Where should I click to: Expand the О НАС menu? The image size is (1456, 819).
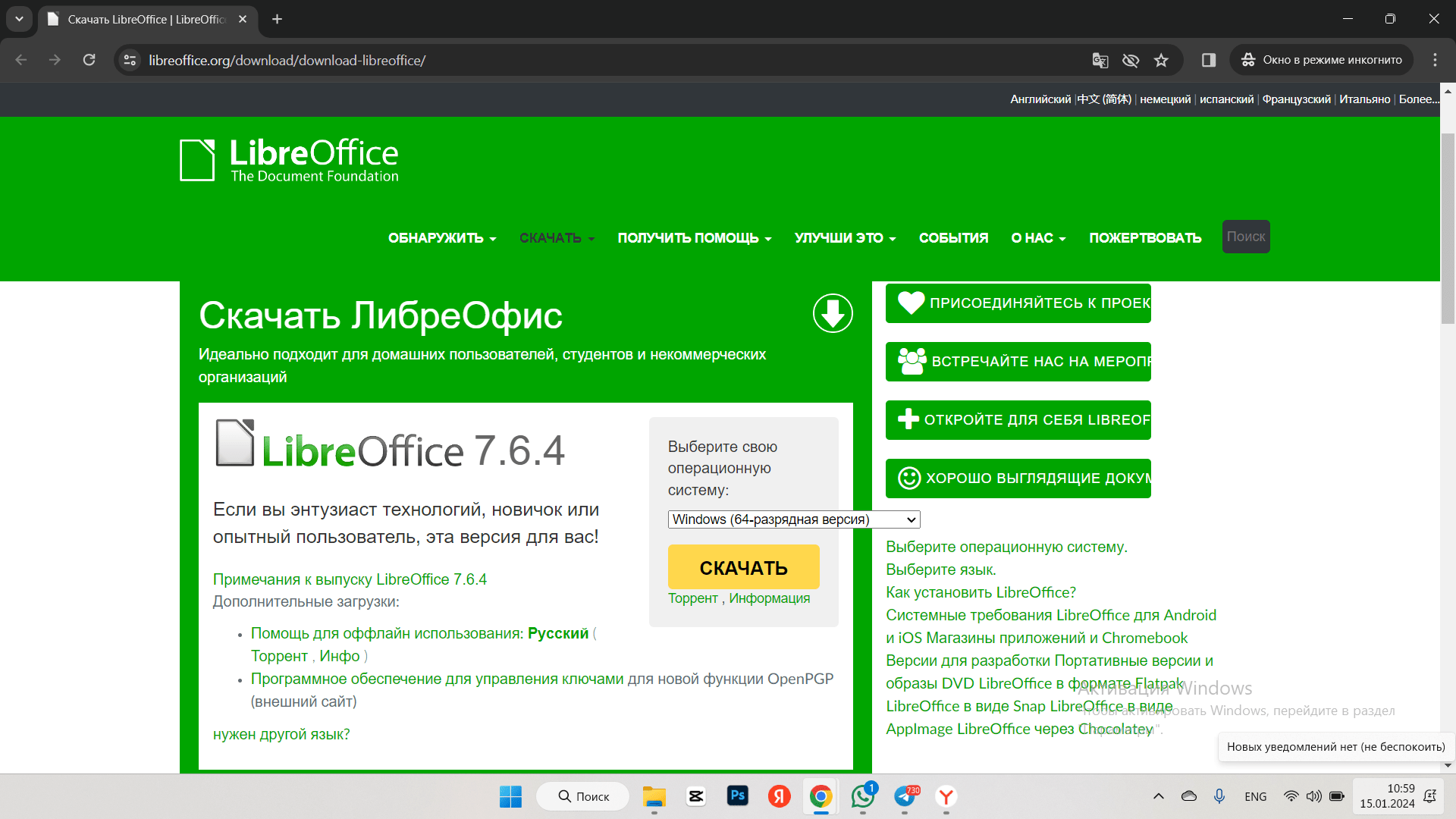(x=1038, y=238)
